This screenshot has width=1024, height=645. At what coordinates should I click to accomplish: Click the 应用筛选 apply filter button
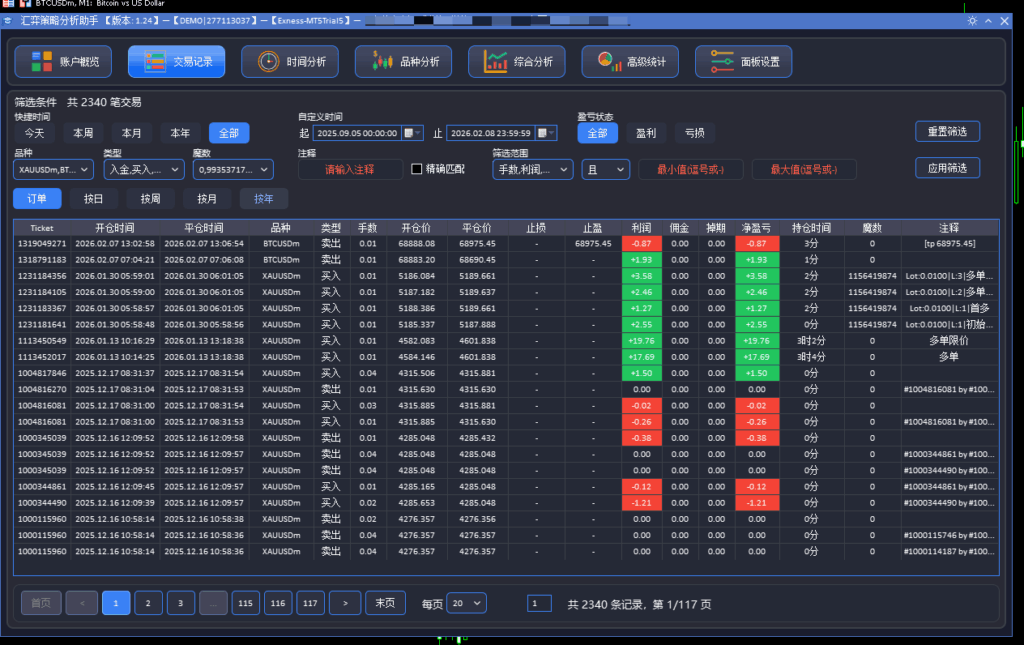coord(947,168)
